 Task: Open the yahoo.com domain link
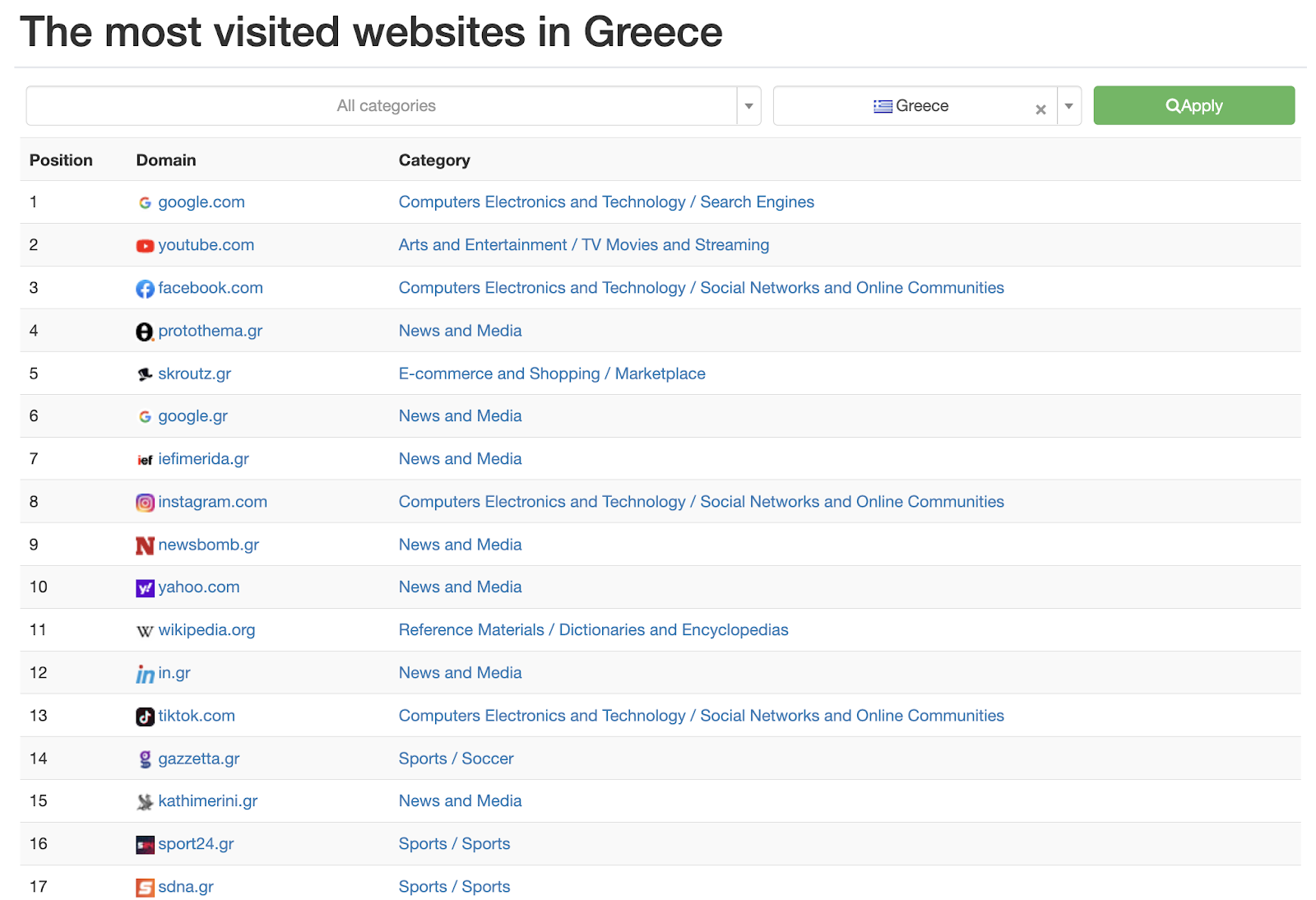[199, 587]
